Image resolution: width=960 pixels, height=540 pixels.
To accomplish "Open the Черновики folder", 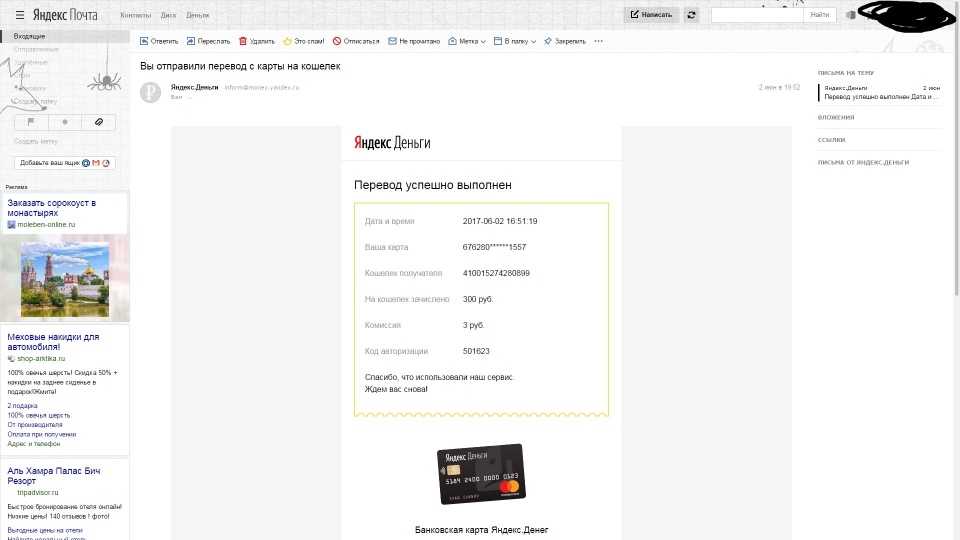I will click(x=31, y=88).
